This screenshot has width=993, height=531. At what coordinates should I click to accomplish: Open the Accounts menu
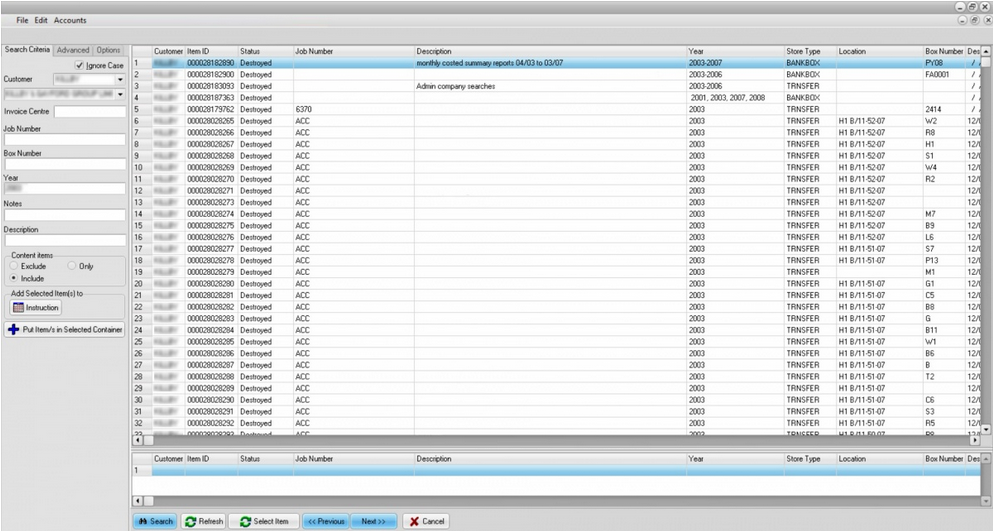(x=70, y=20)
